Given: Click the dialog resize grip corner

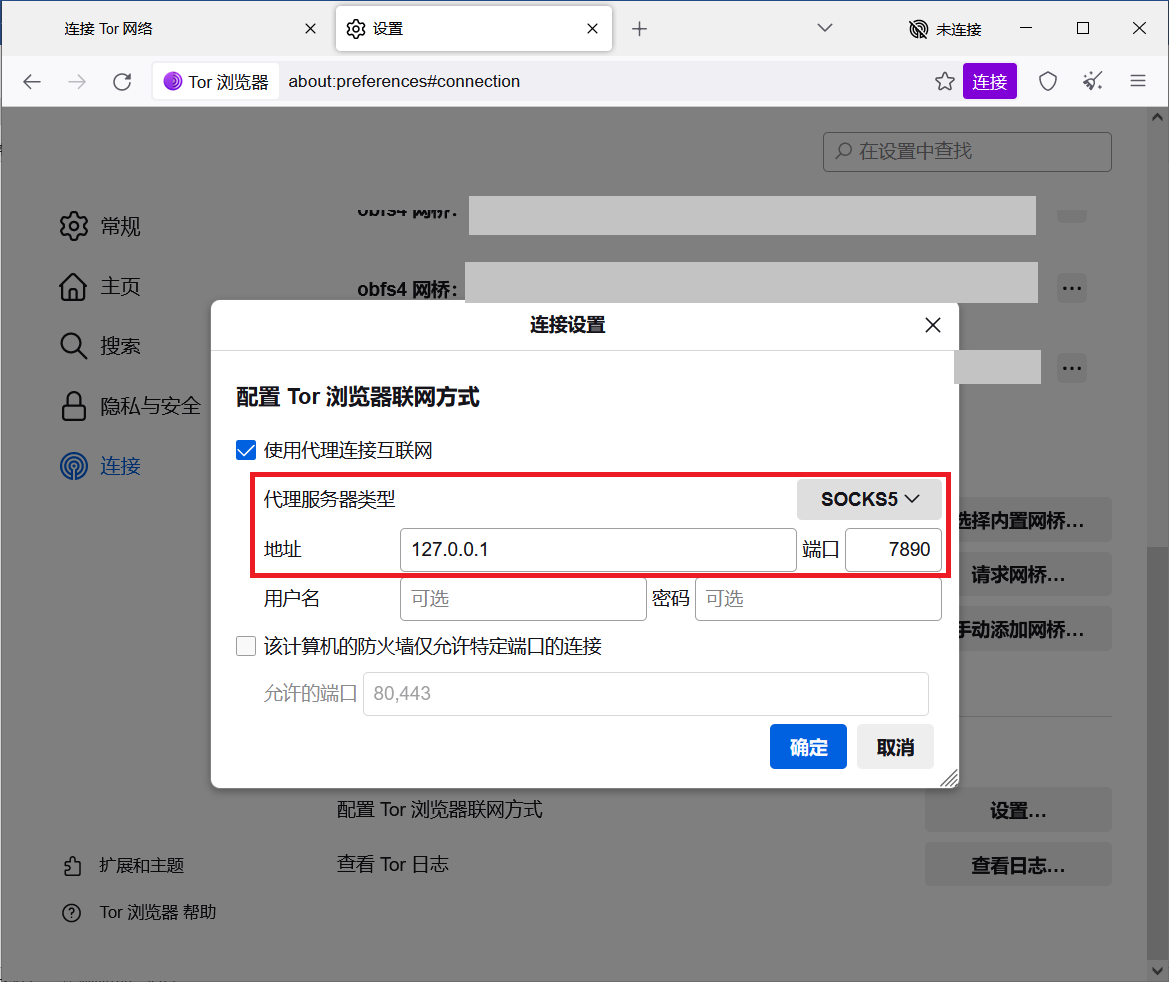Looking at the screenshot, I should (948, 778).
